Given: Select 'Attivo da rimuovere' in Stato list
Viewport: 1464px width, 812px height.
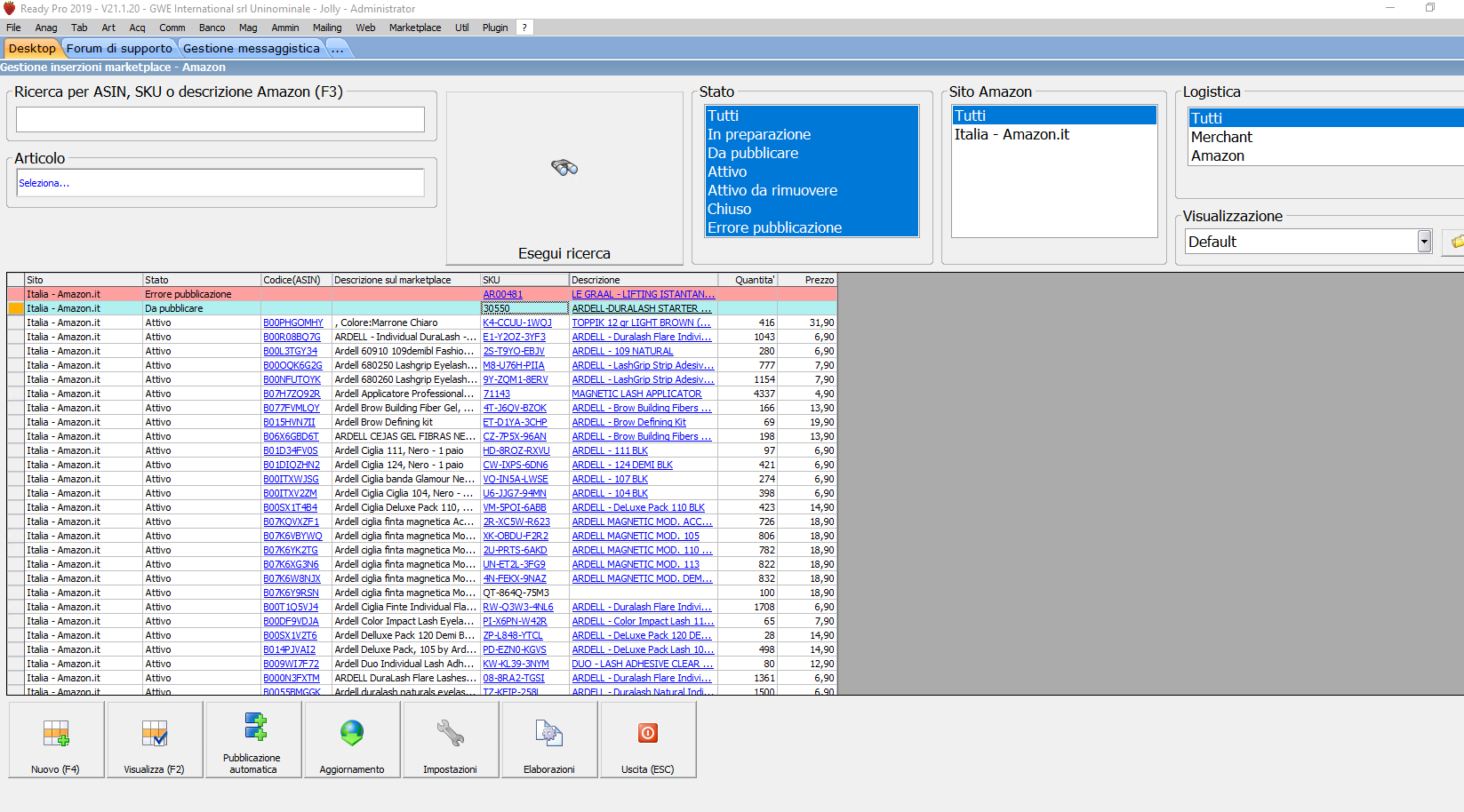Looking at the screenshot, I should [x=812, y=190].
